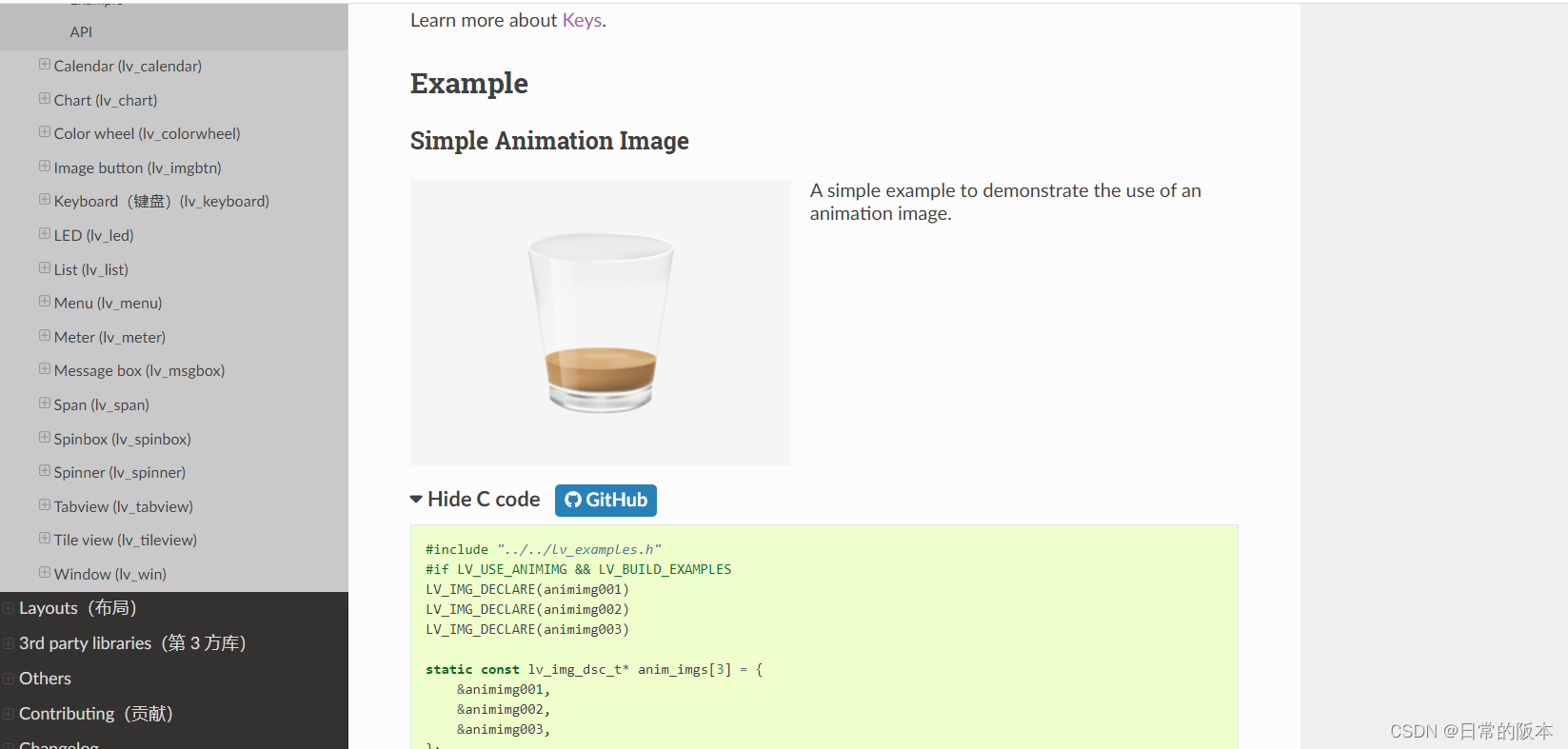Open the 3rd party libraries section
The image size is (1568, 749).
click(132, 642)
